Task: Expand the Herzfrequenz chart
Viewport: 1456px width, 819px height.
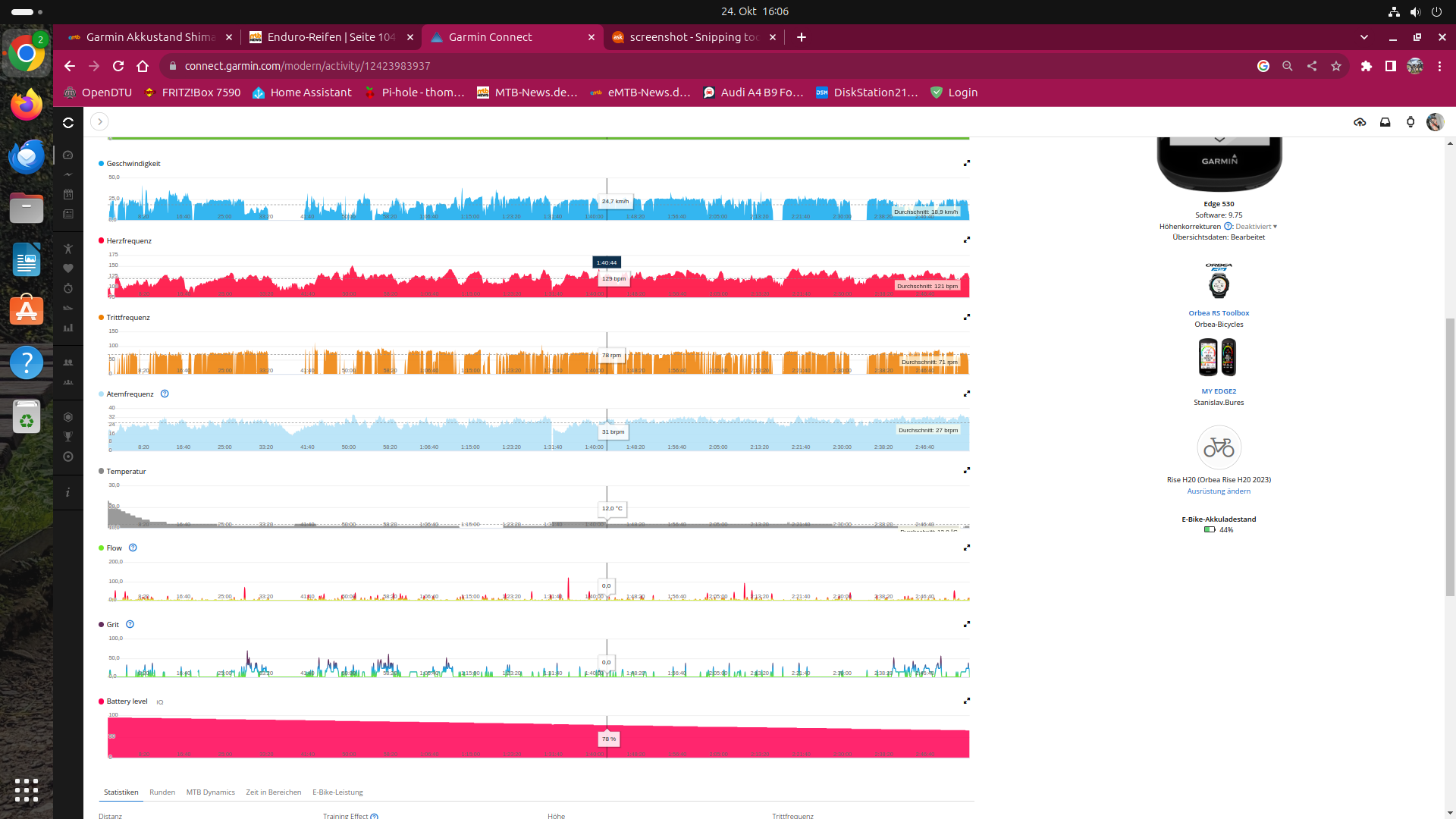Action: tap(966, 240)
